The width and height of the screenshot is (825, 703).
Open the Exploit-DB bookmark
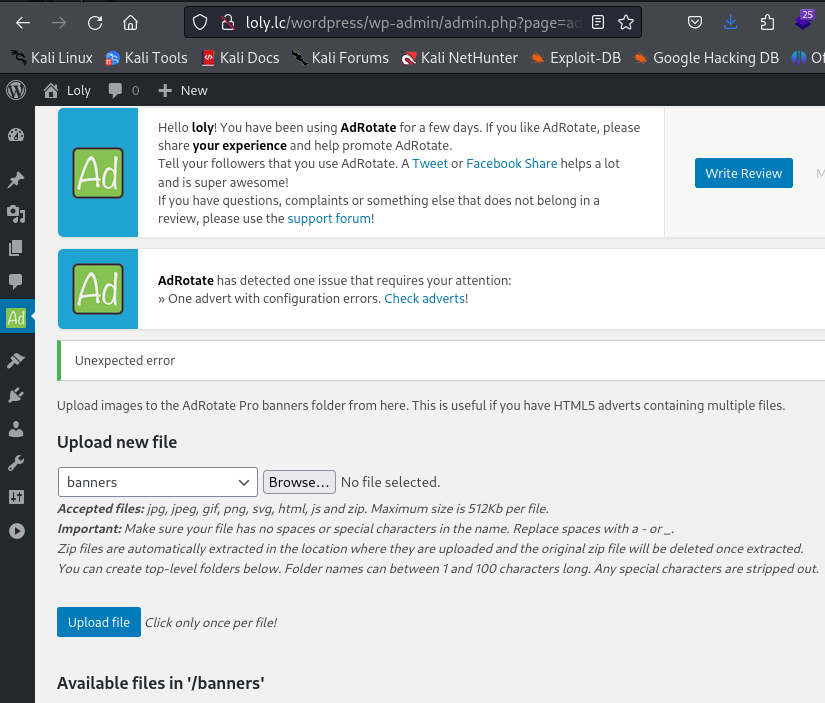point(575,58)
